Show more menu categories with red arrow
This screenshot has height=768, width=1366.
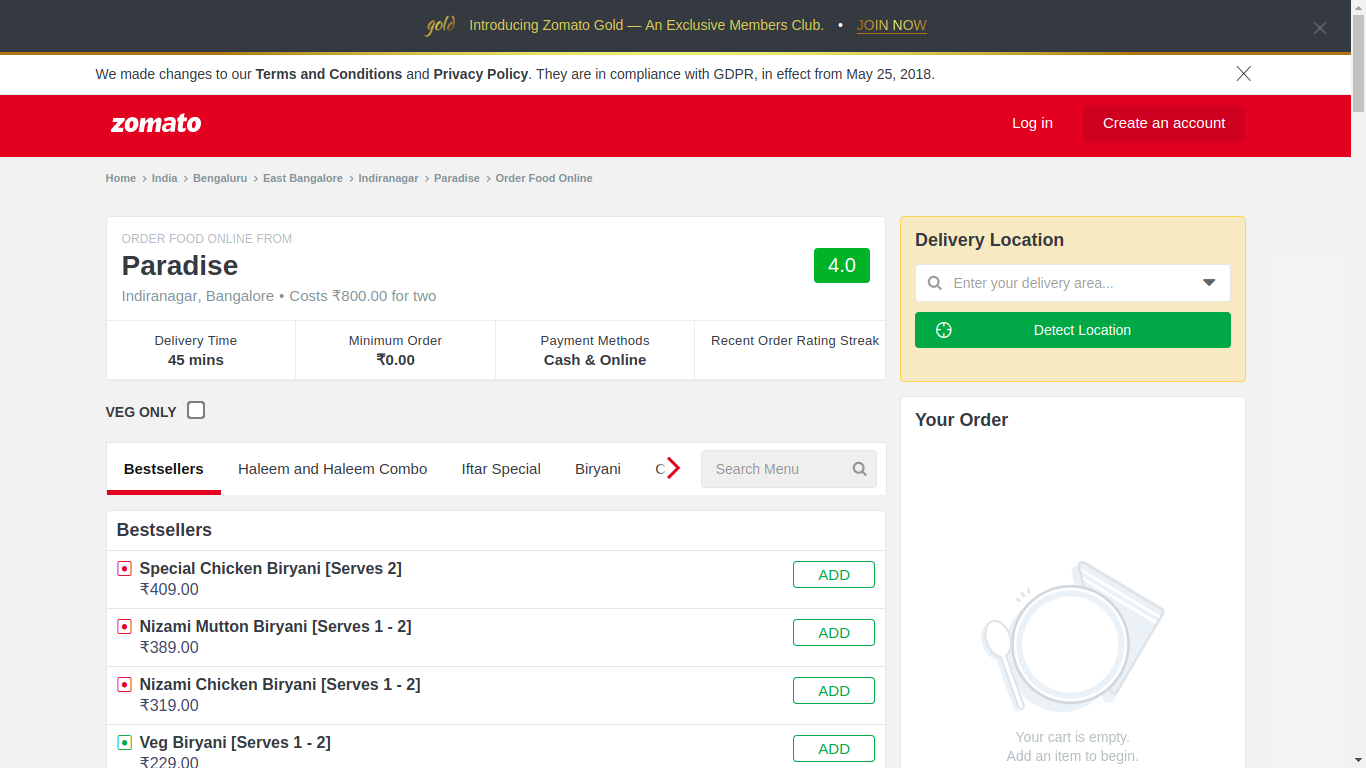pyautogui.click(x=673, y=468)
